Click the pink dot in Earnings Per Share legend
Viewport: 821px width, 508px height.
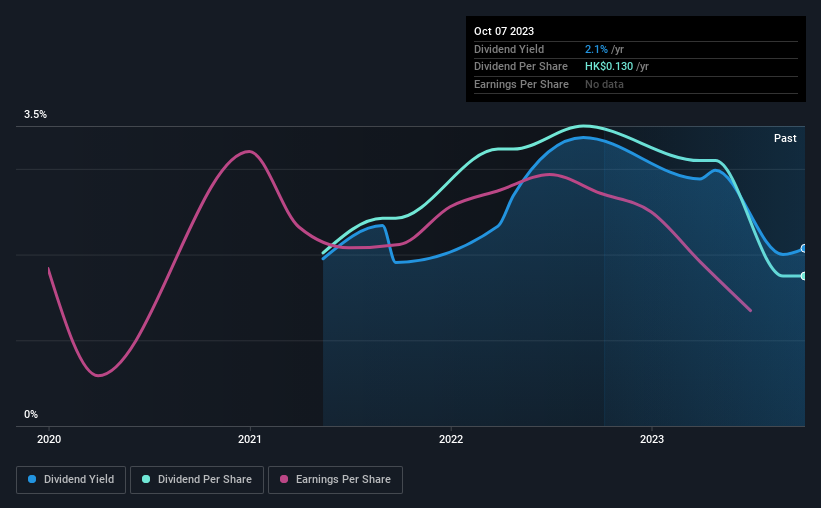pyautogui.click(x=284, y=479)
